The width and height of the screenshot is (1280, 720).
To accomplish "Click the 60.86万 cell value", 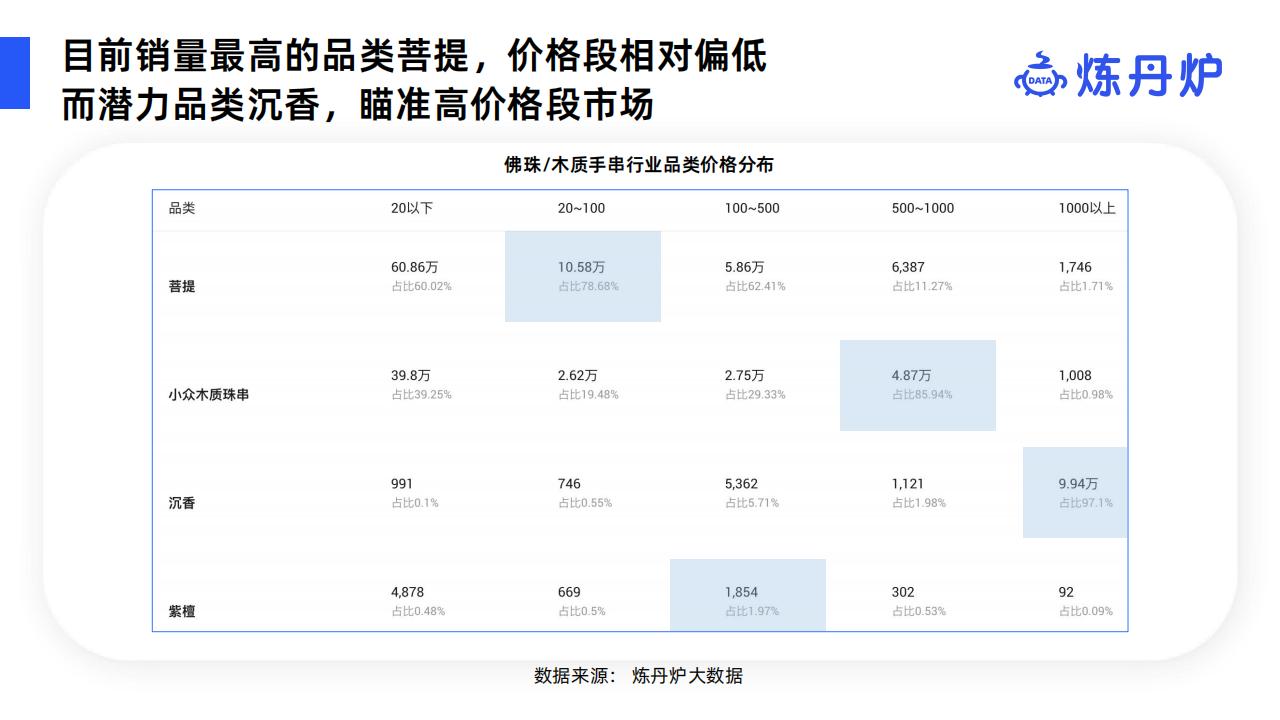I will 415,267.
